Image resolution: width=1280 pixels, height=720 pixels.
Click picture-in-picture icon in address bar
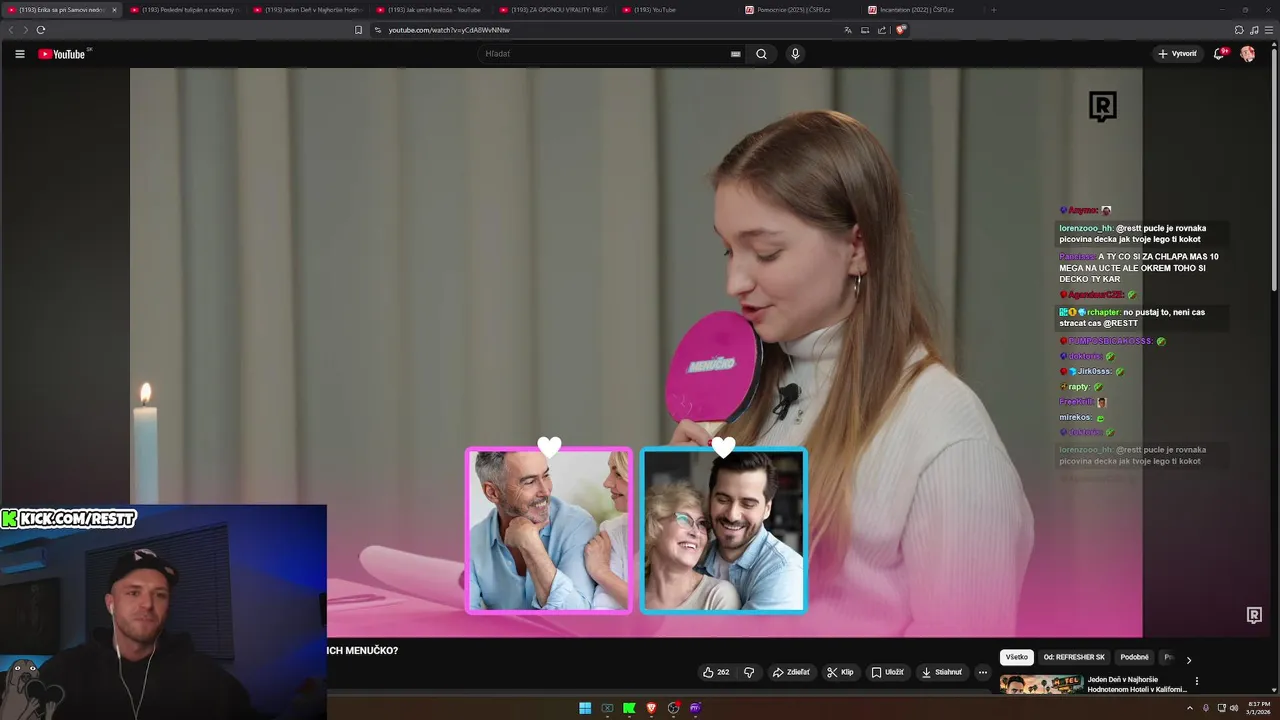coord(865,30)
